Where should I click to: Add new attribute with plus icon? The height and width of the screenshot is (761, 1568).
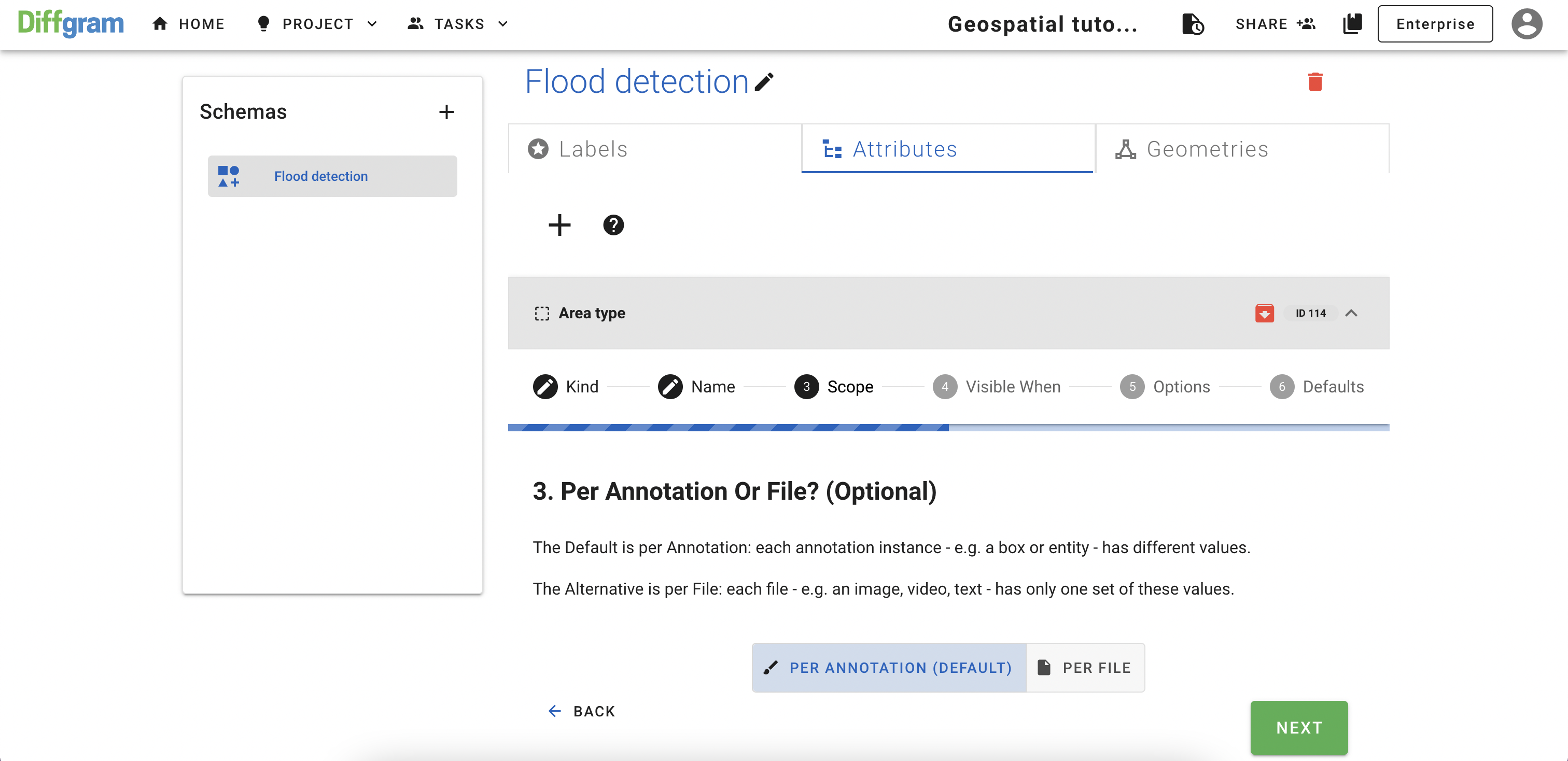click(x=559, y=225)
